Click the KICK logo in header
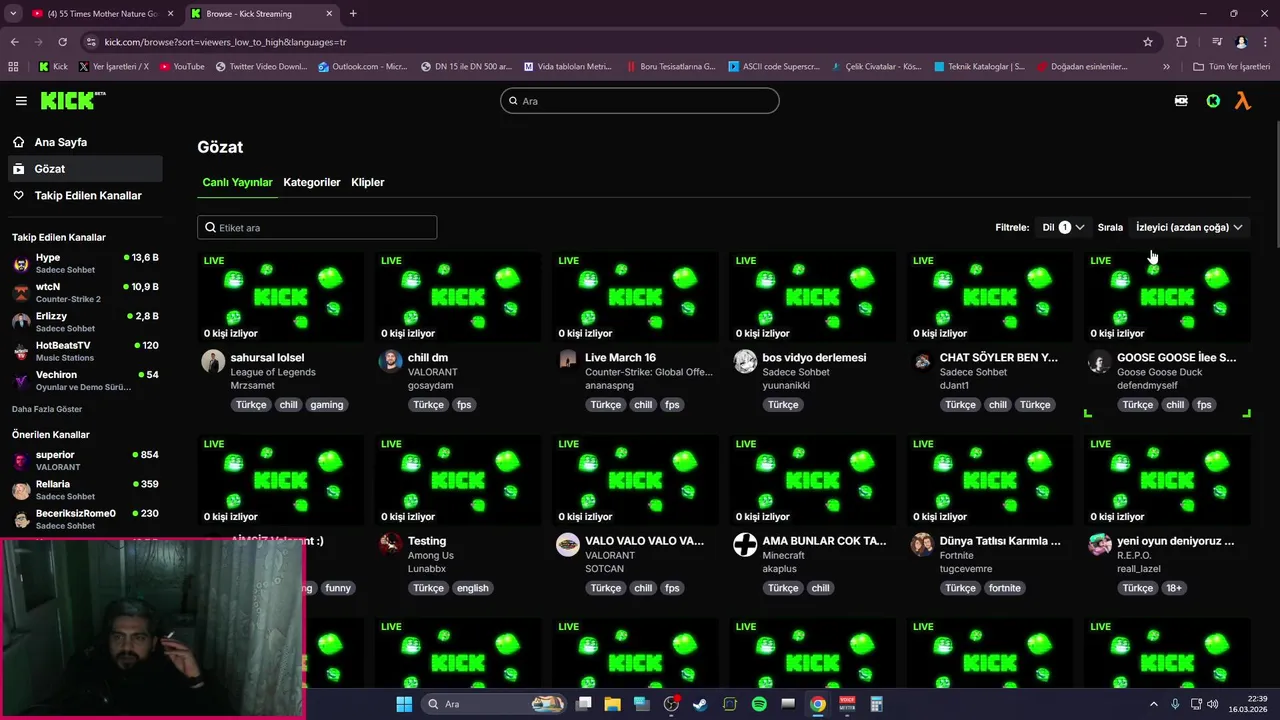The image size is (1280, 720). point(72,100)
